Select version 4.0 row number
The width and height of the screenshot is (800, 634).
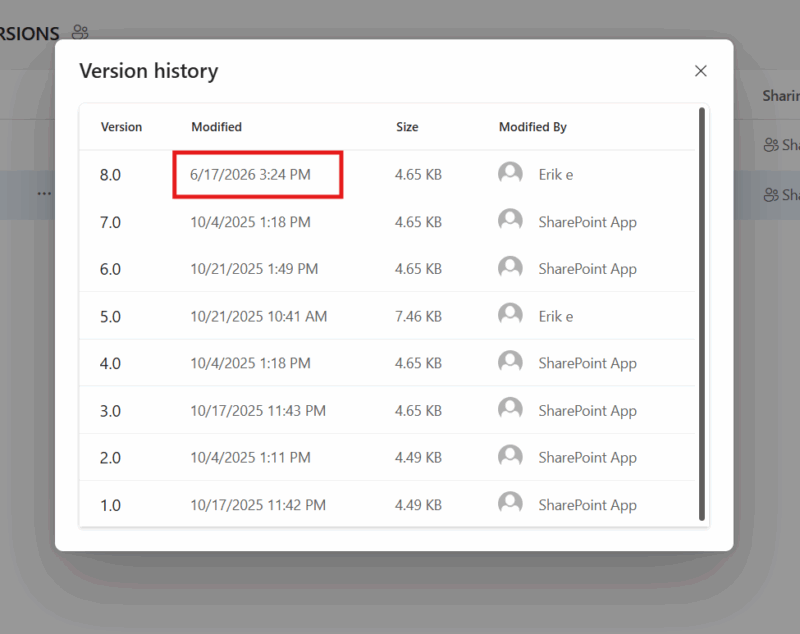point(110,364)
